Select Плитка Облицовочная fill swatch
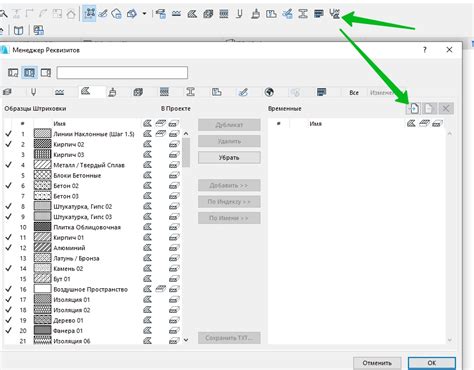Viewport: 474px width, 370px height. pyautogui.click(x=42, y=227)
